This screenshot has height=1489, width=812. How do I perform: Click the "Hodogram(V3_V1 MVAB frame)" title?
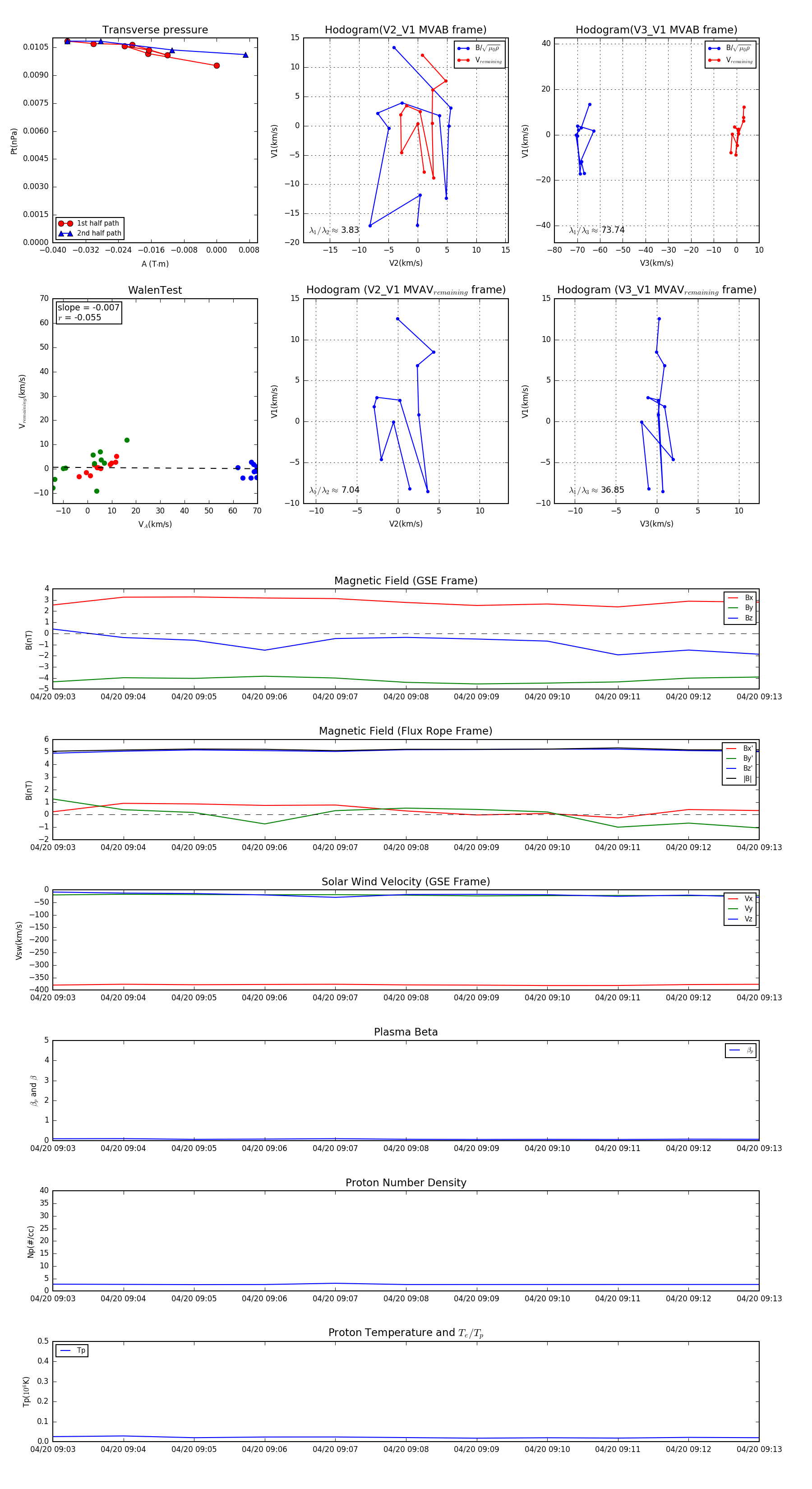(x=656, y=30)
